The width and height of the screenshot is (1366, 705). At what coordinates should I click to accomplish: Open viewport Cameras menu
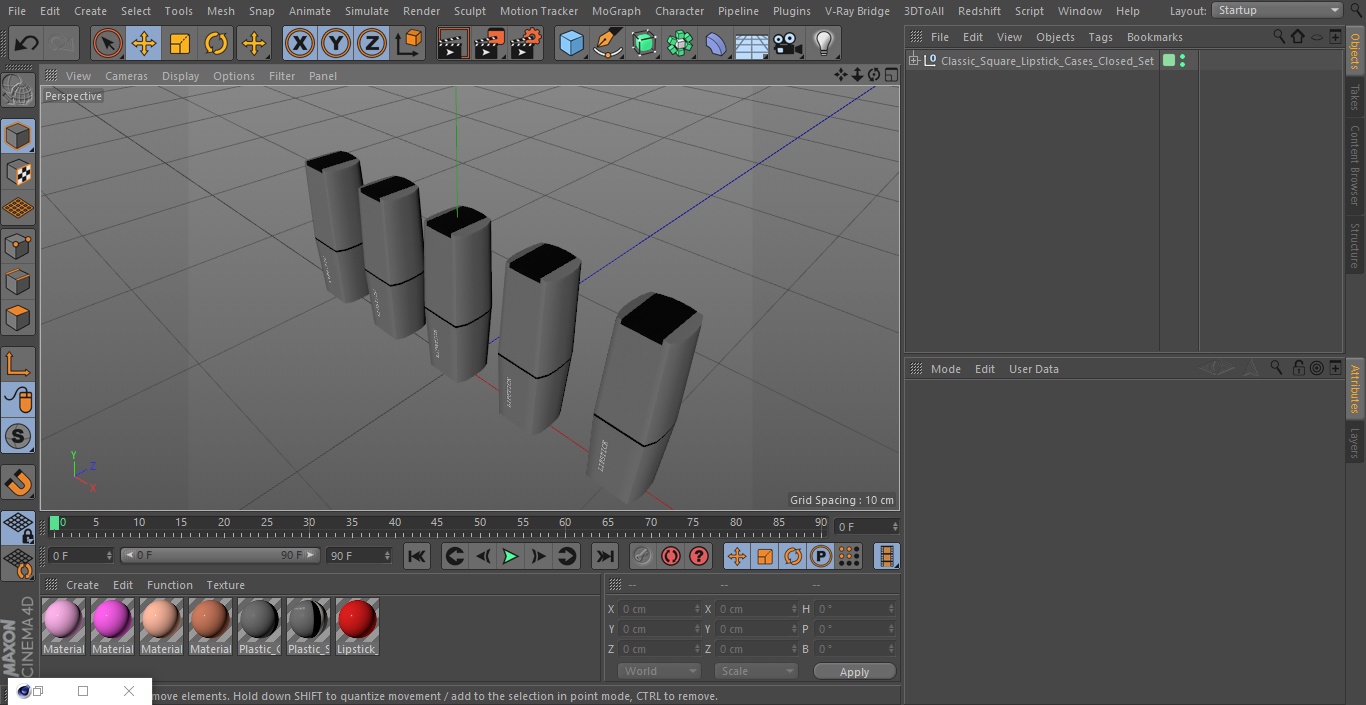click(126, 76)
